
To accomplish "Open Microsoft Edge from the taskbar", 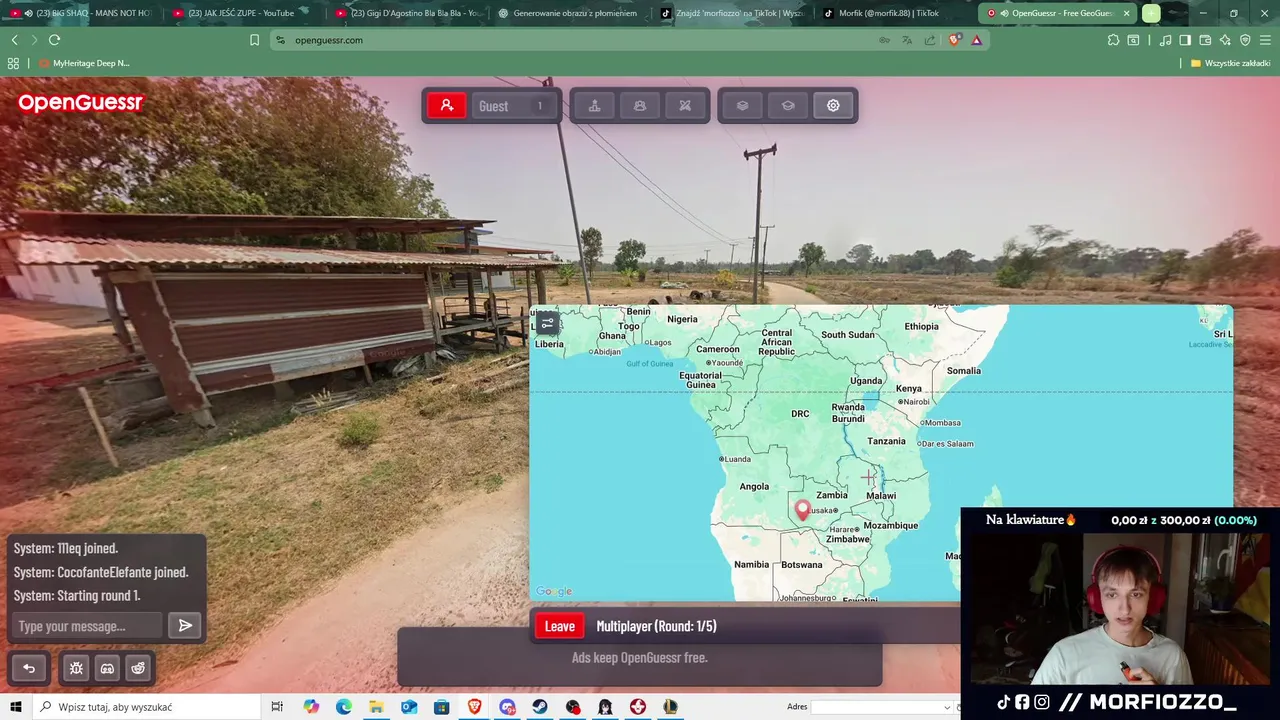I will tap(344, 707).
